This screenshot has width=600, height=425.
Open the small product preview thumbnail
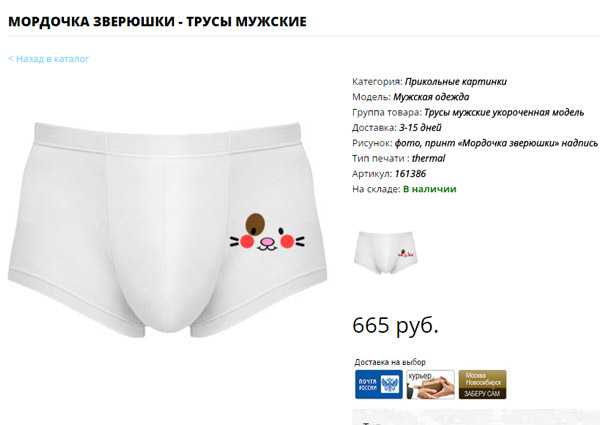tap(385, 252)
